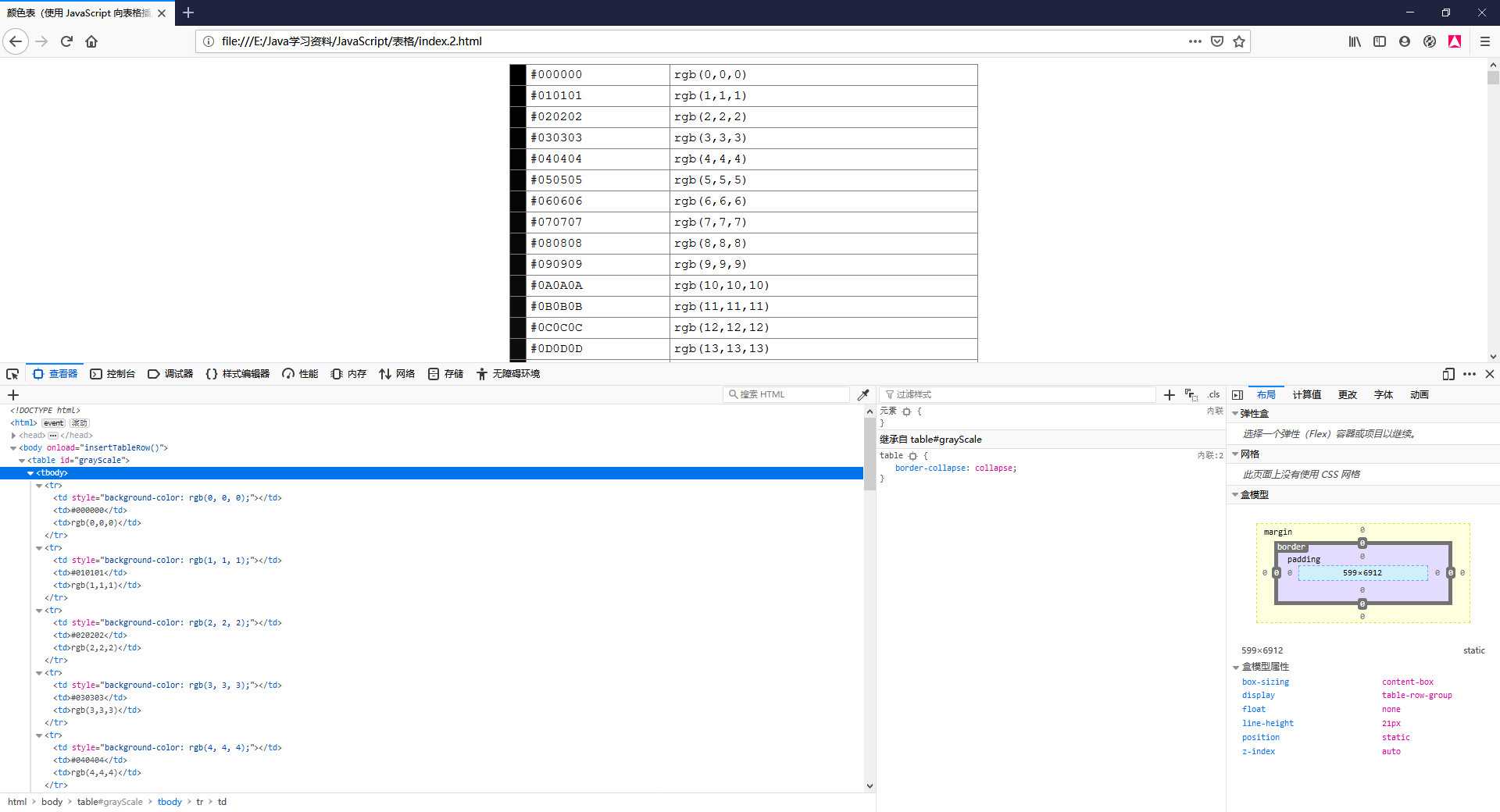1500x812 pixels.
Task: Create new node in HTML inspector
Action: [x=13, y=395]
